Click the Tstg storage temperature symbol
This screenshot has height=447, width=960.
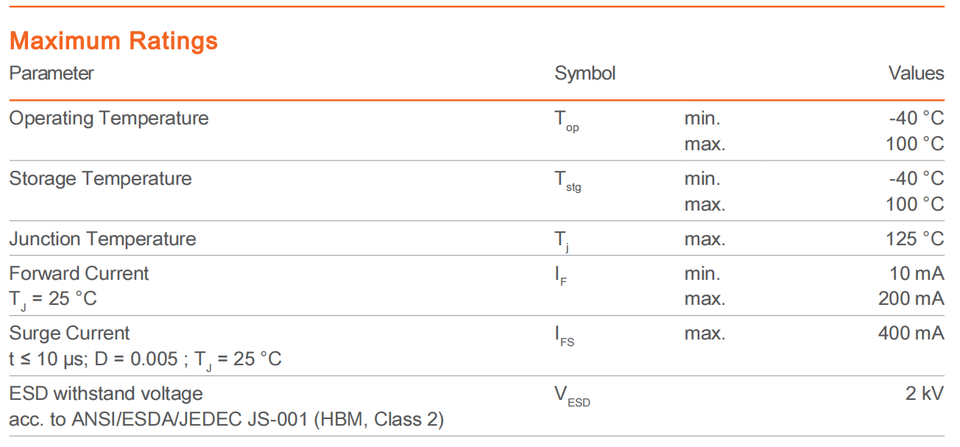(567, 182)
